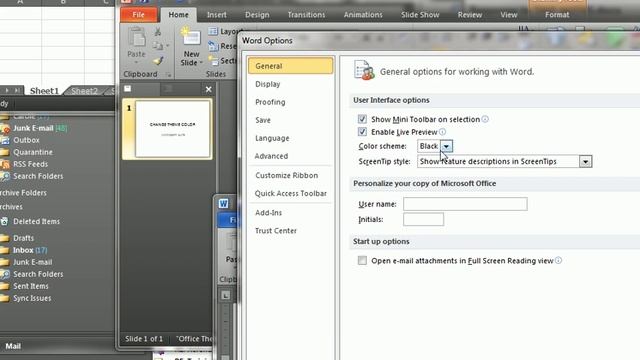Open Sync Issues folder in Outlook
Viewport: 640px width, 360px height.
click(32, 298)
